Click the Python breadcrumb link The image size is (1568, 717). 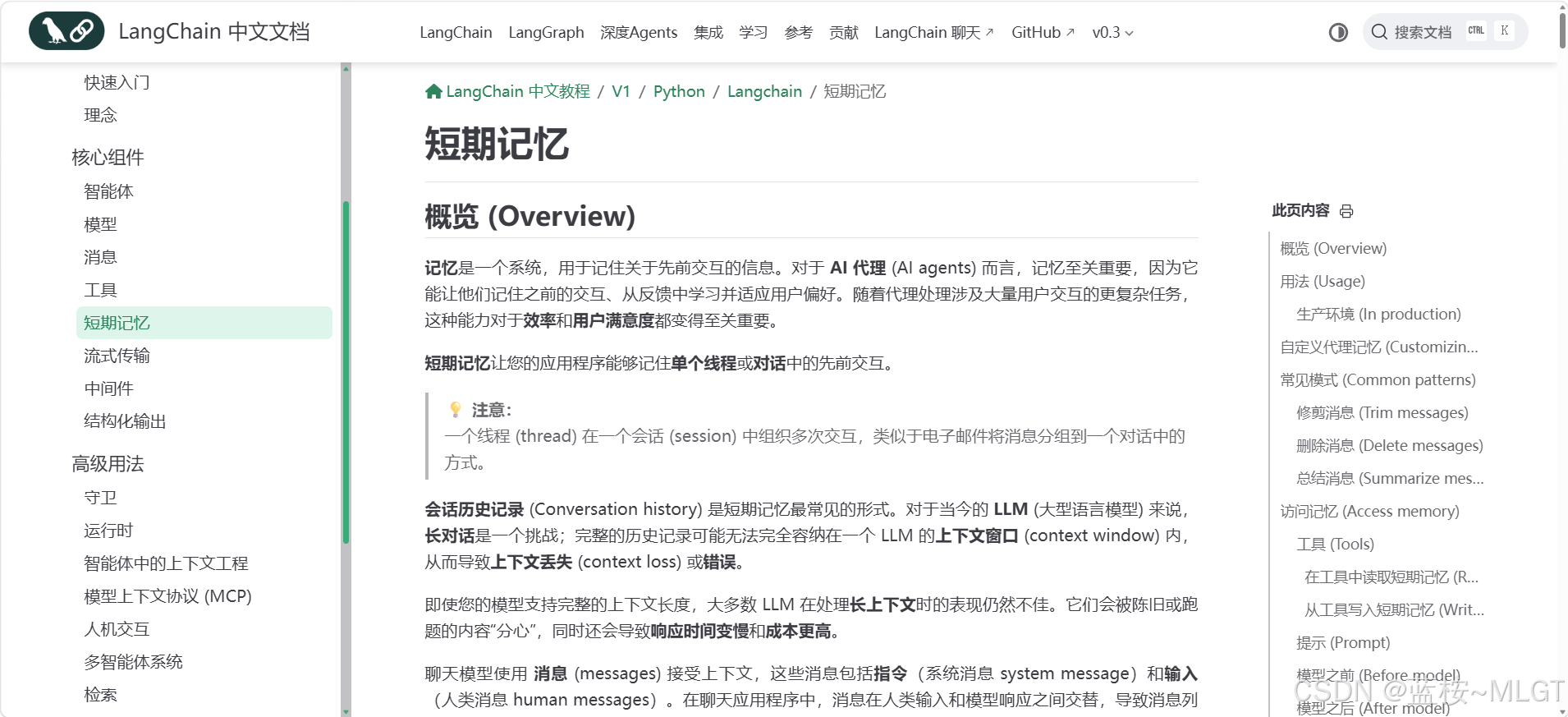click(679, 91)
